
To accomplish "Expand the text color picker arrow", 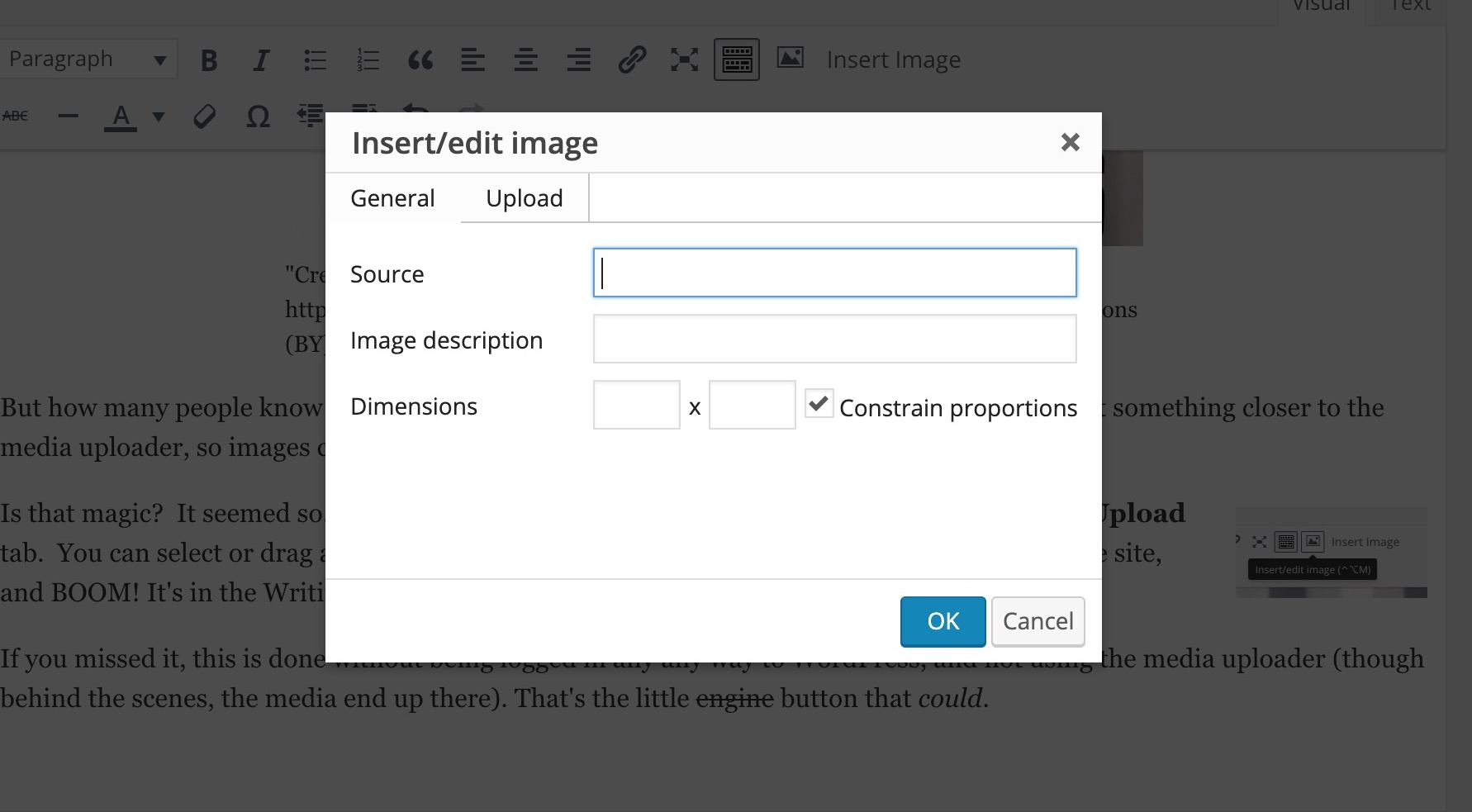I will tap(159, 116).
